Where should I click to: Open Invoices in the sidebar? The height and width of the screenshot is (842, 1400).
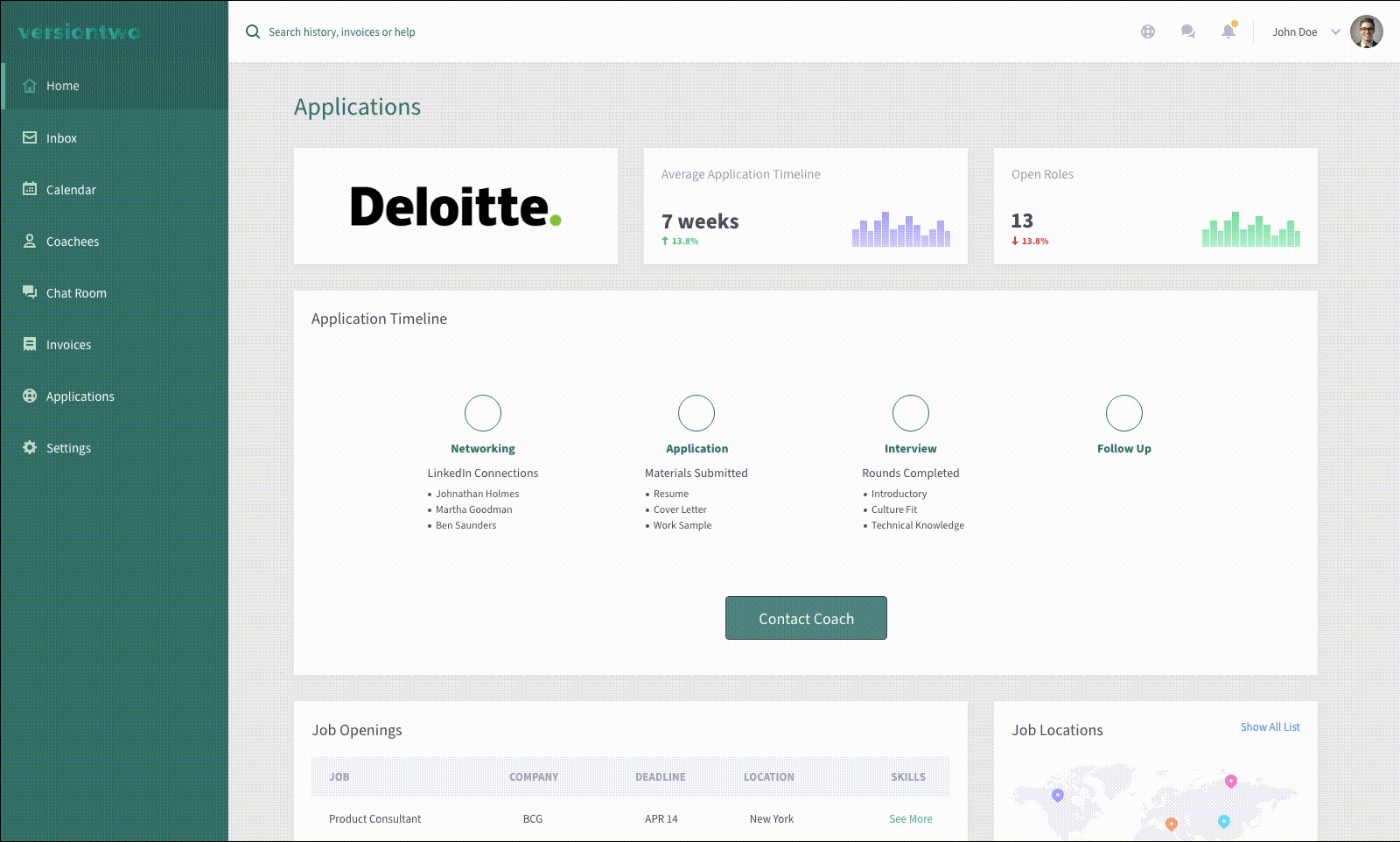[115, 344]
